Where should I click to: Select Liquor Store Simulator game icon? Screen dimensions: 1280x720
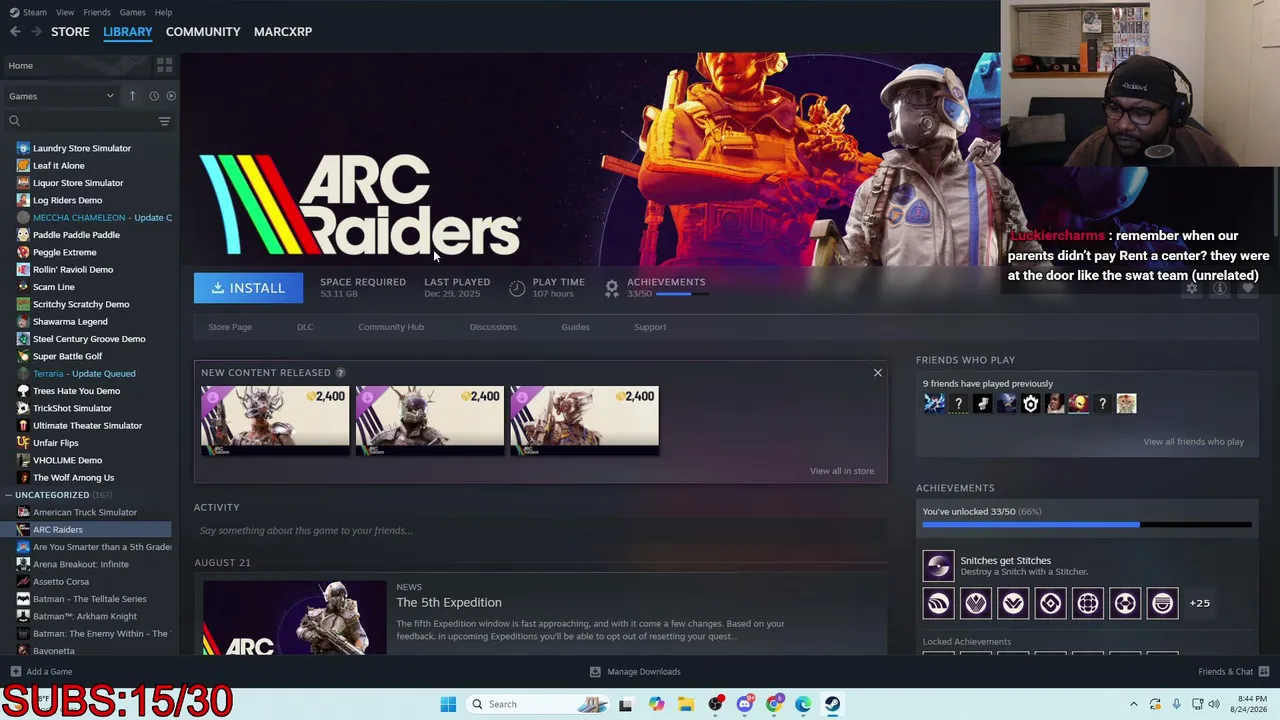(23, 183)
